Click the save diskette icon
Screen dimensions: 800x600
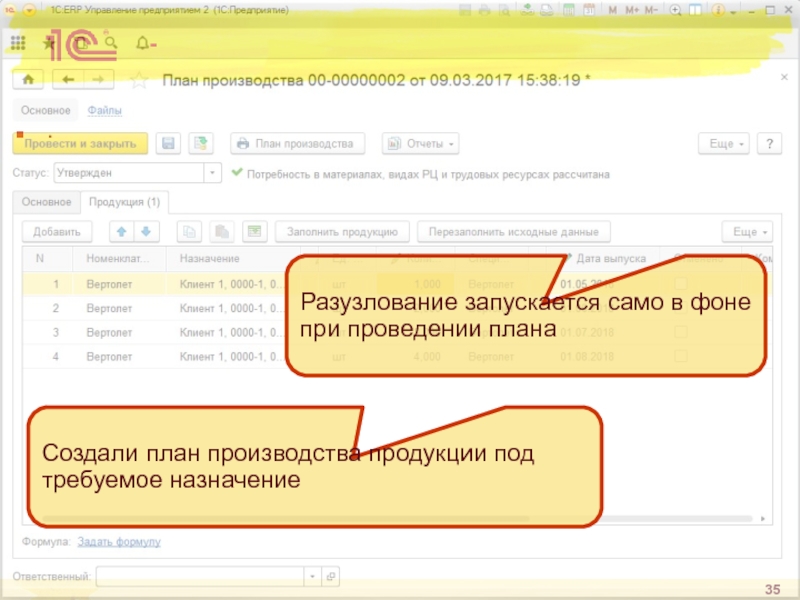point(169,144)
